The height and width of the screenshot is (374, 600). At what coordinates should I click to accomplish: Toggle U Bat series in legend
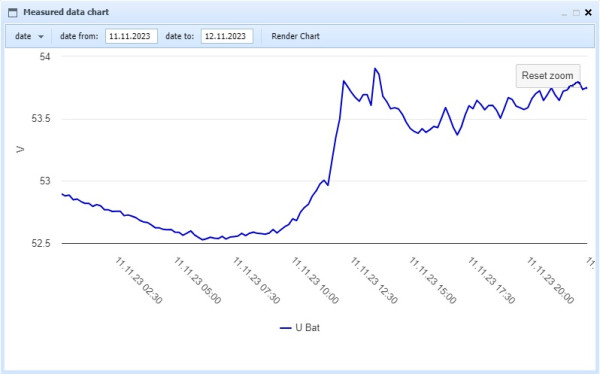(300, 328)
